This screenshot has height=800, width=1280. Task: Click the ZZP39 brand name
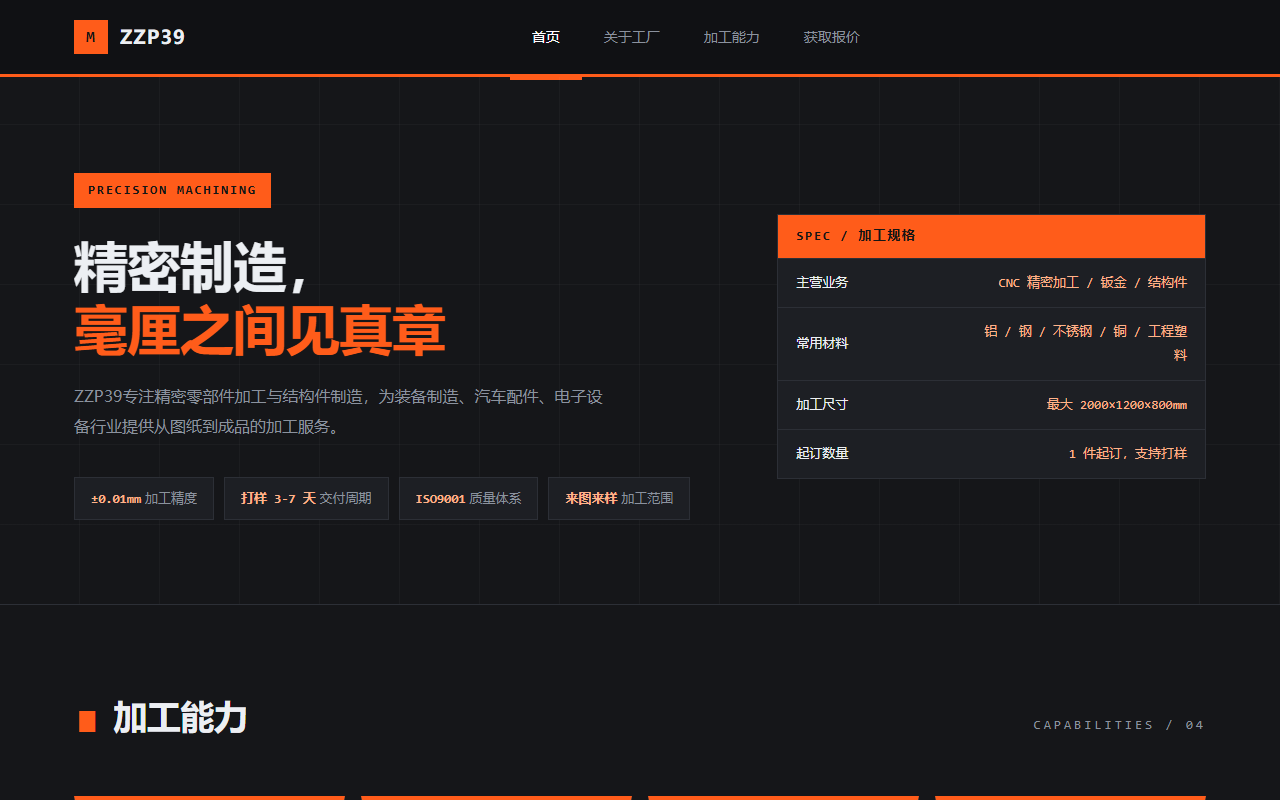click(x=152, y=37)
